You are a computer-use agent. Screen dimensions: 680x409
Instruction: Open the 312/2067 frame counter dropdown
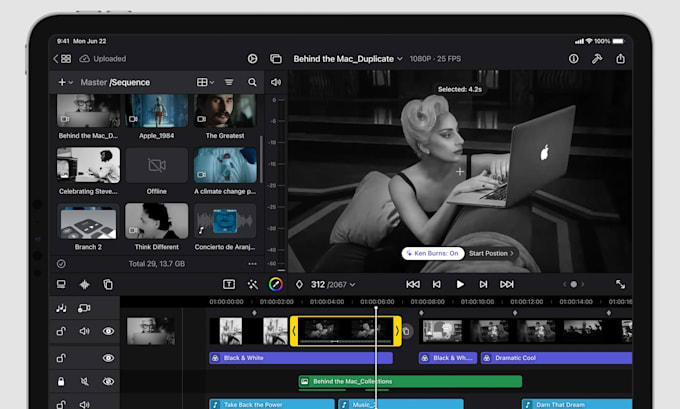tap(333, 285)
